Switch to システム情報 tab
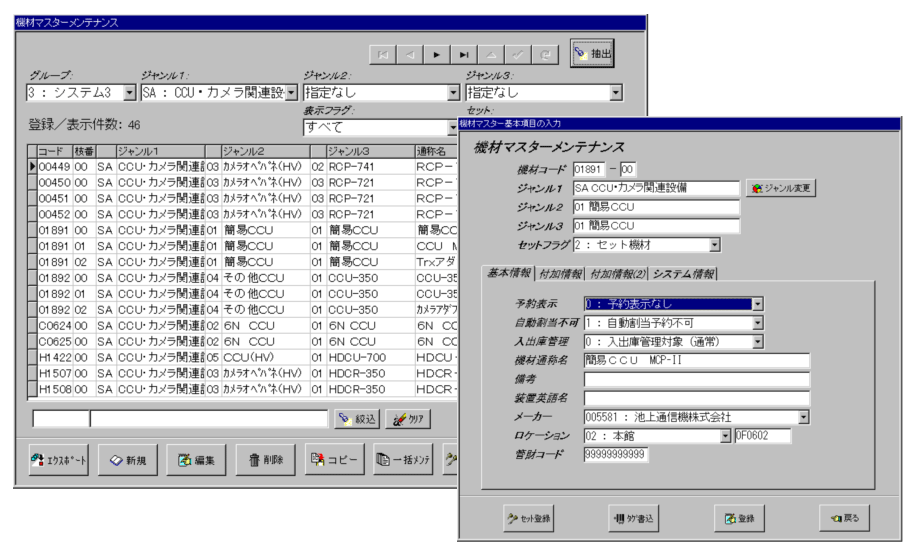This screenshot has width=921, height=560. [683, 274]
